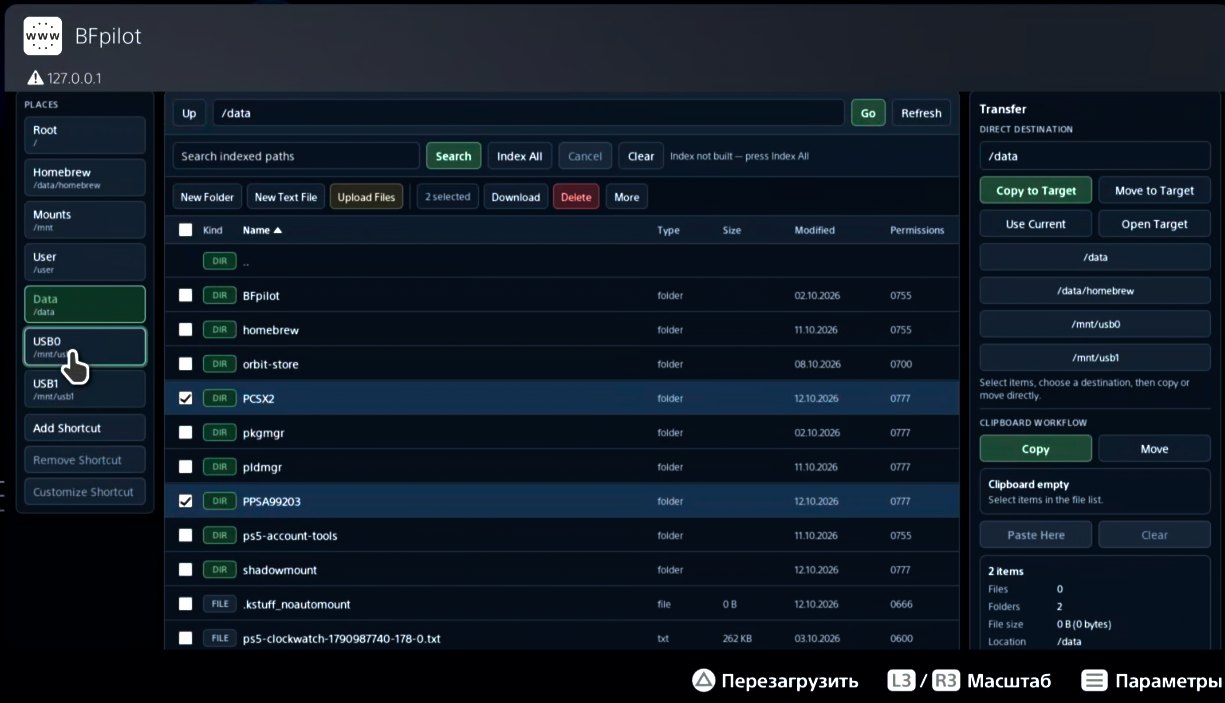Viewport: 1225px width, 703px height.
Task: Open the Mounts place shortcut
Action: click(x=85, y=220)
